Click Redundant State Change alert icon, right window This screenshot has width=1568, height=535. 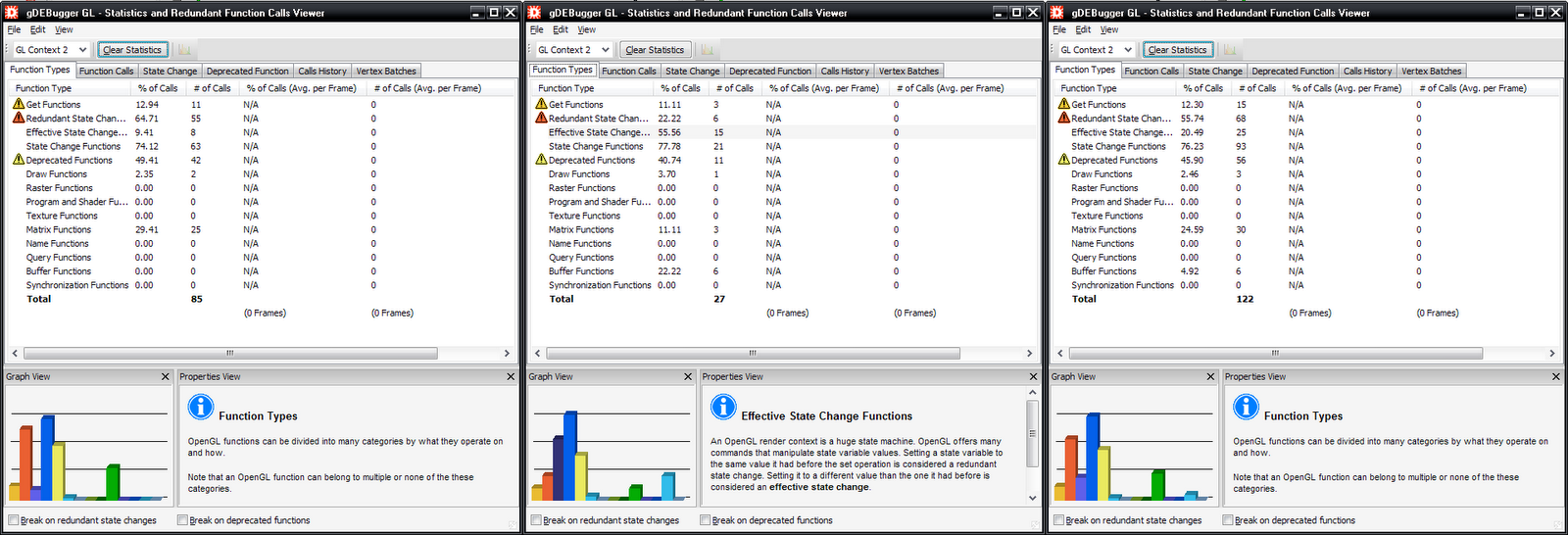[1063, 118]
